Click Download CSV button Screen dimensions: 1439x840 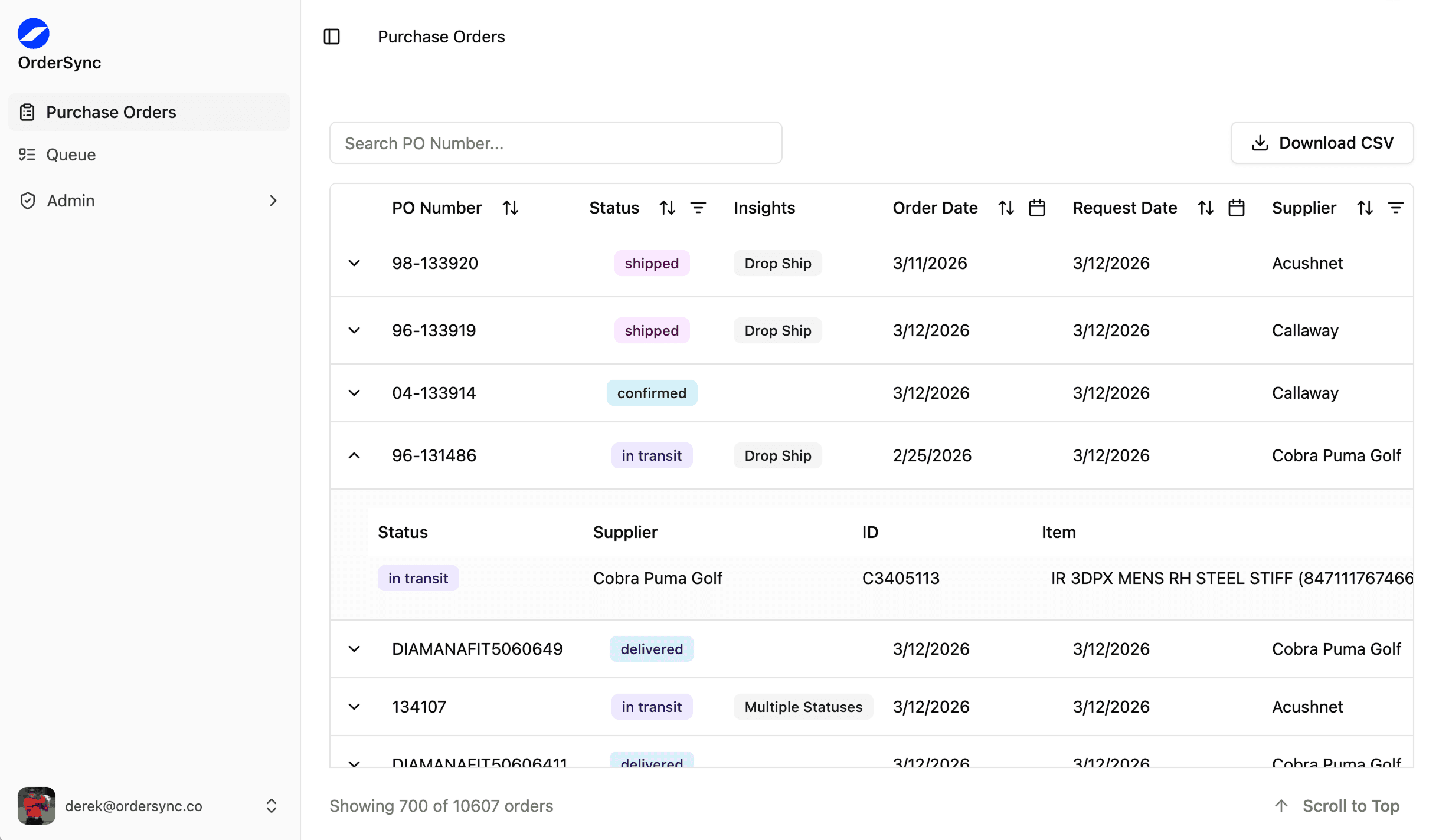point(1322,143)
